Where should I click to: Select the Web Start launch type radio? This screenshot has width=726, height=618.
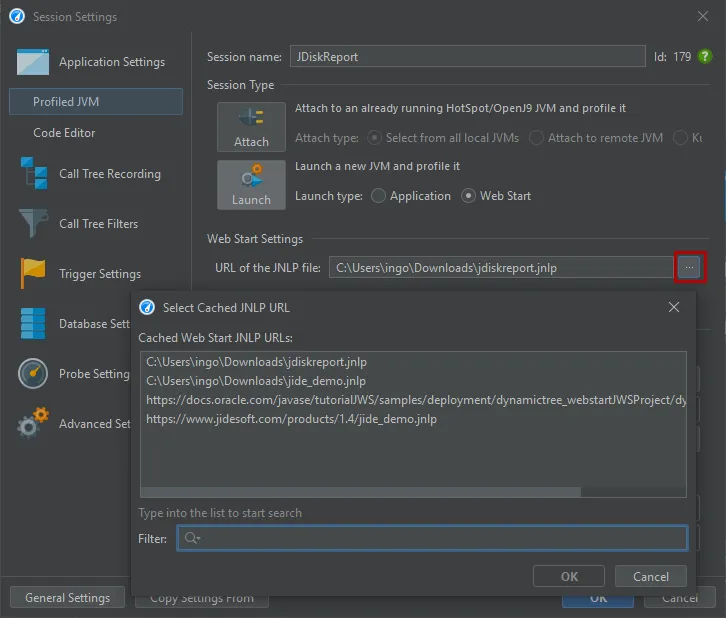[x=468, y=196]
